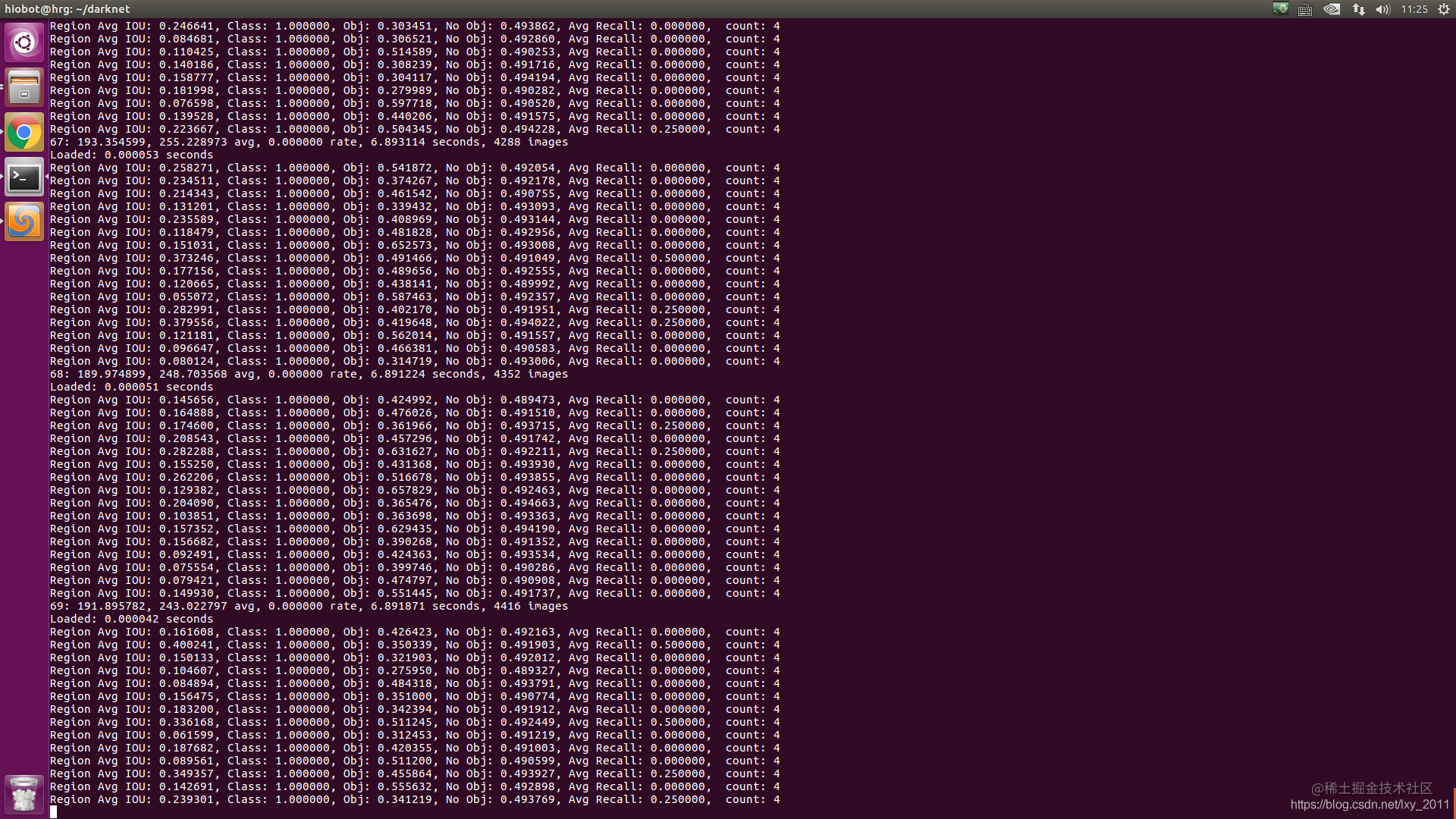Click the row with Region Avg IOU 0.258271
This screenshot has height=819, width=1456.
point(415,168)
